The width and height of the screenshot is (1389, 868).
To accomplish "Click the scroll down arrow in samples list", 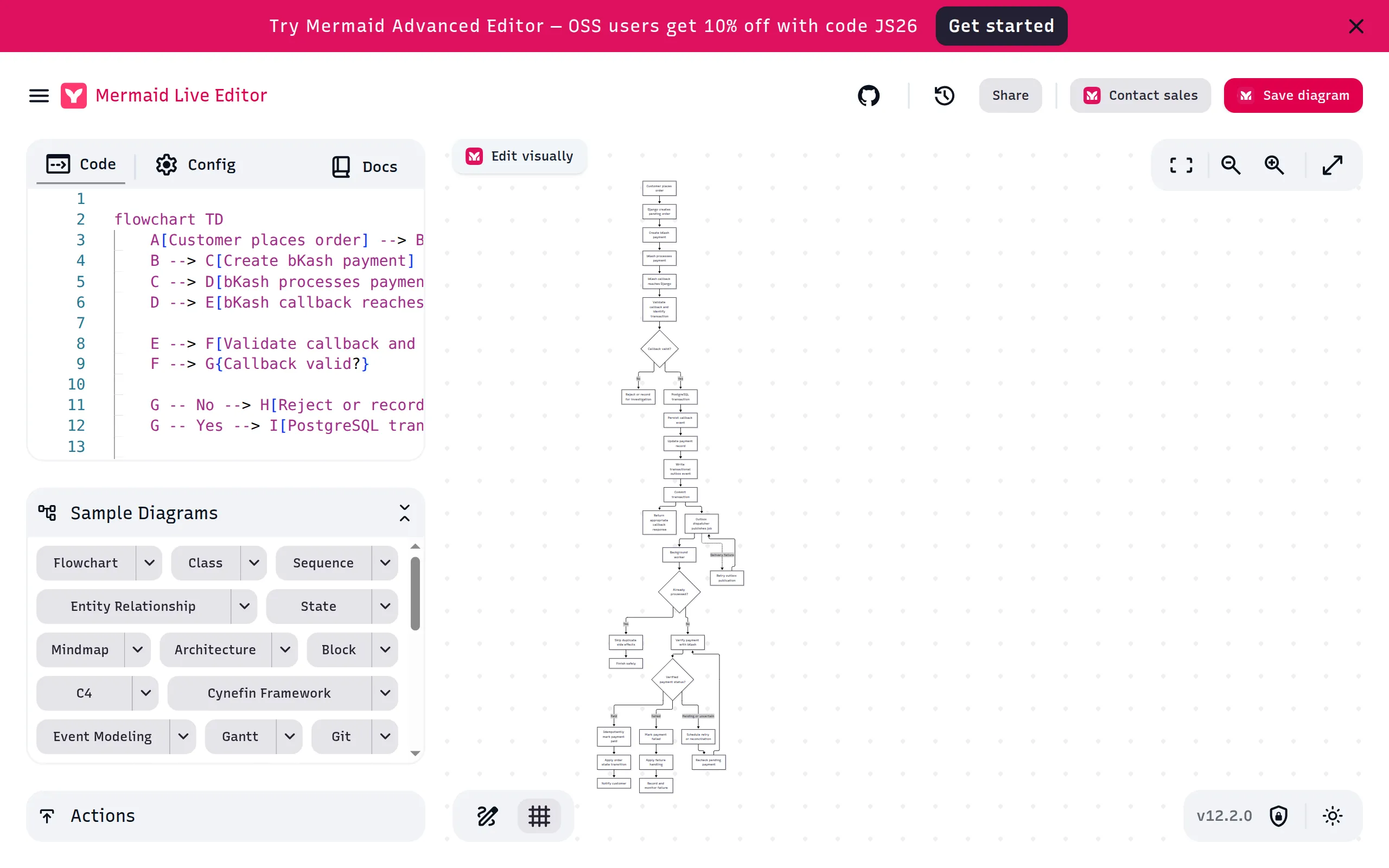I will coord(416,753).
